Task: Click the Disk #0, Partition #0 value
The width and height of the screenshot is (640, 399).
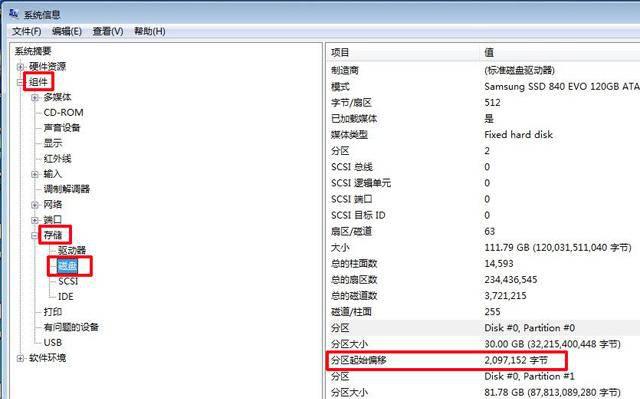Action: [x=529, y=328]
